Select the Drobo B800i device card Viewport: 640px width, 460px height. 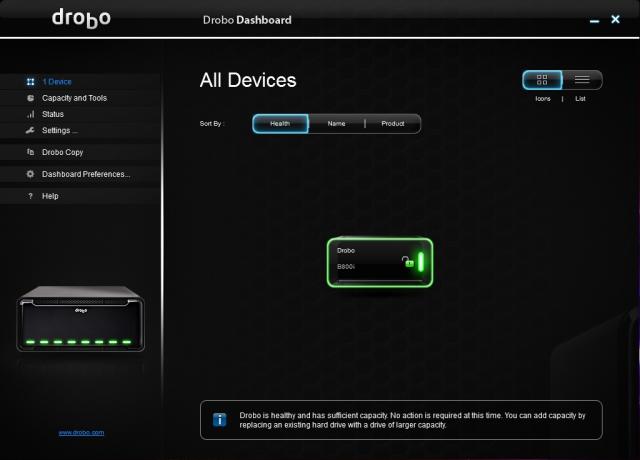click(380, 262)
